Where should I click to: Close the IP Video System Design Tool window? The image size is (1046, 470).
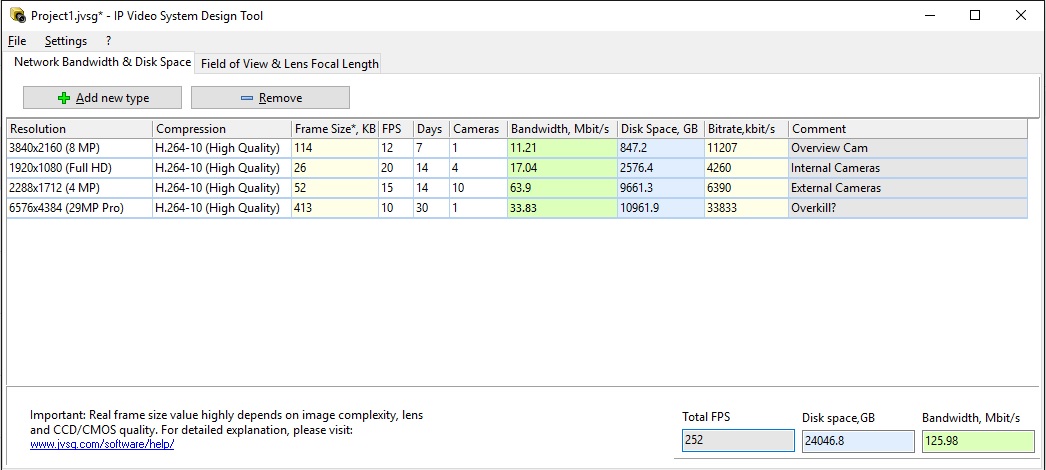tap(1019, 16)
